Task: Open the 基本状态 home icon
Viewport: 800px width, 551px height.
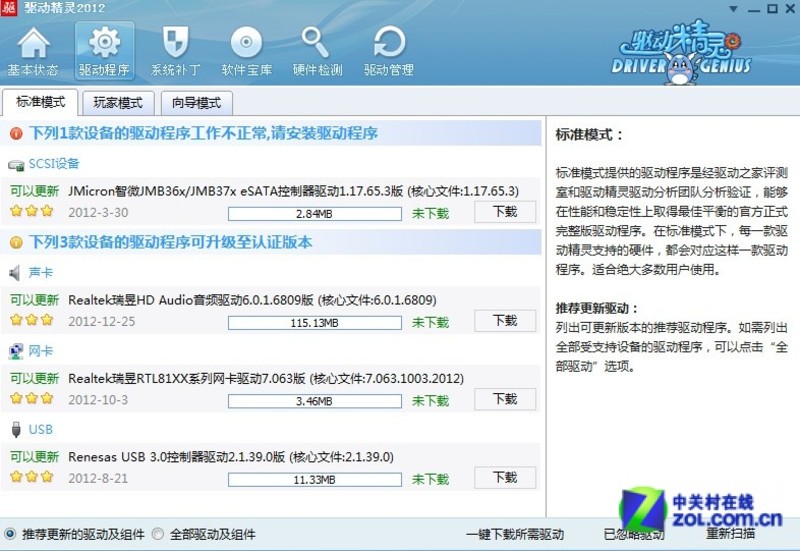Action: tap(33, 51)
